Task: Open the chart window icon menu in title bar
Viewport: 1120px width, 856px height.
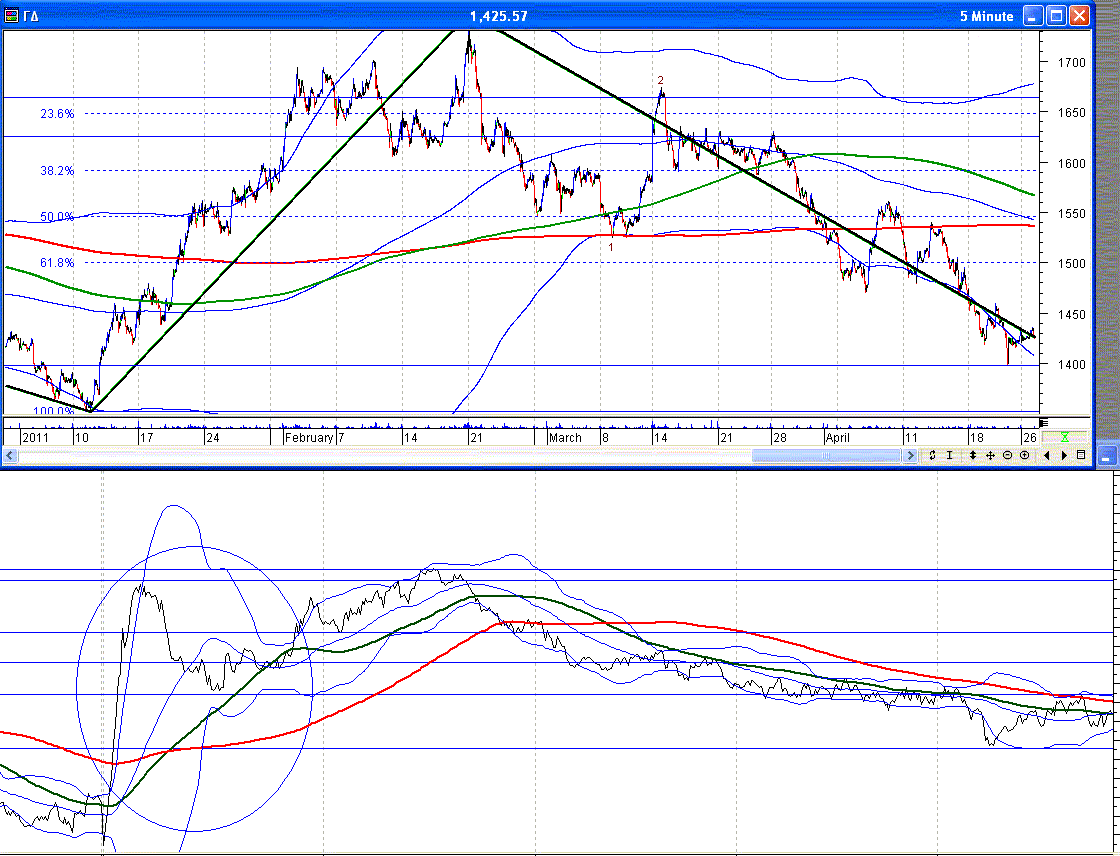Action: 12,16
